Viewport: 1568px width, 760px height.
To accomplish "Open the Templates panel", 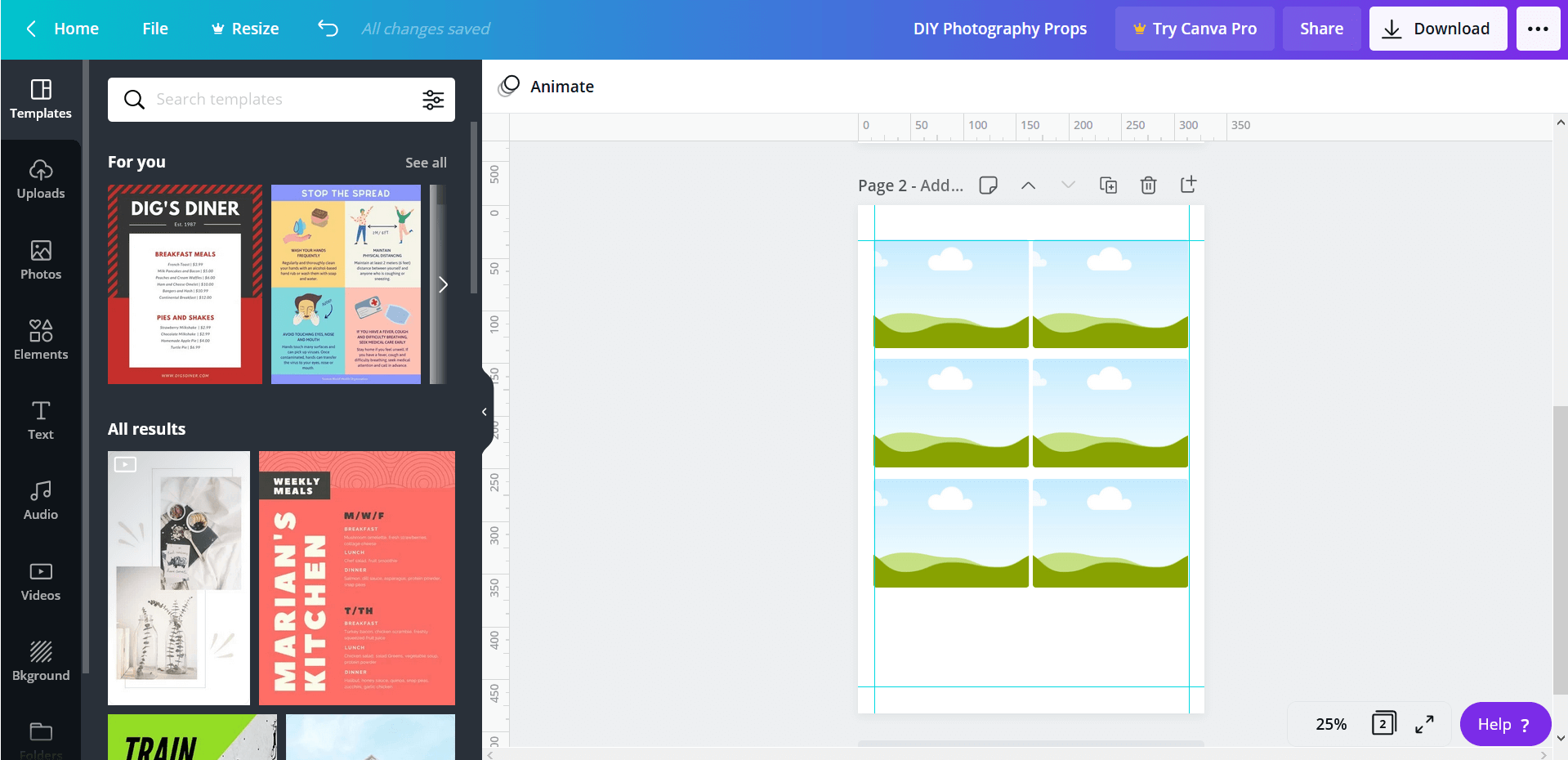I will [41, 100].
